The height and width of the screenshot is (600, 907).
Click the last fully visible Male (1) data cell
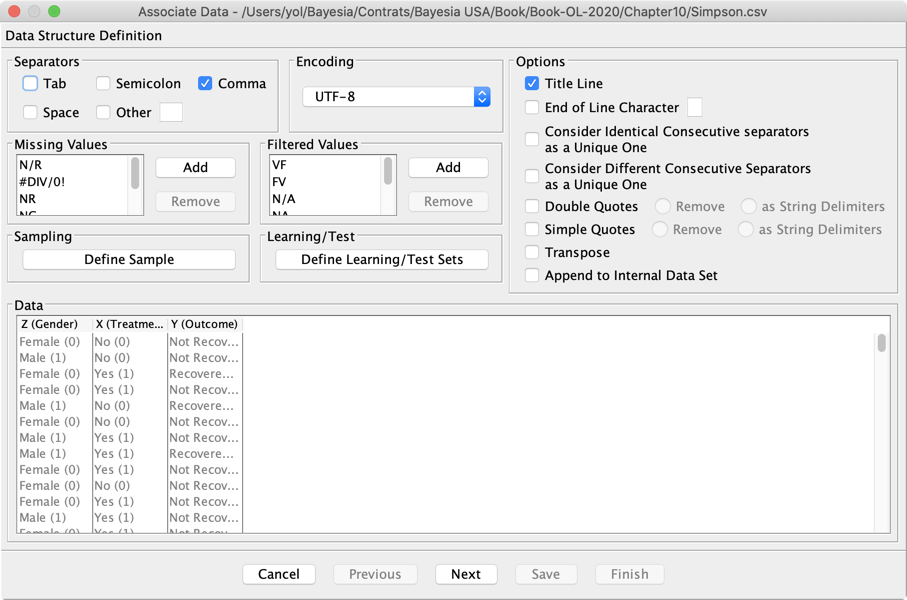55,518
